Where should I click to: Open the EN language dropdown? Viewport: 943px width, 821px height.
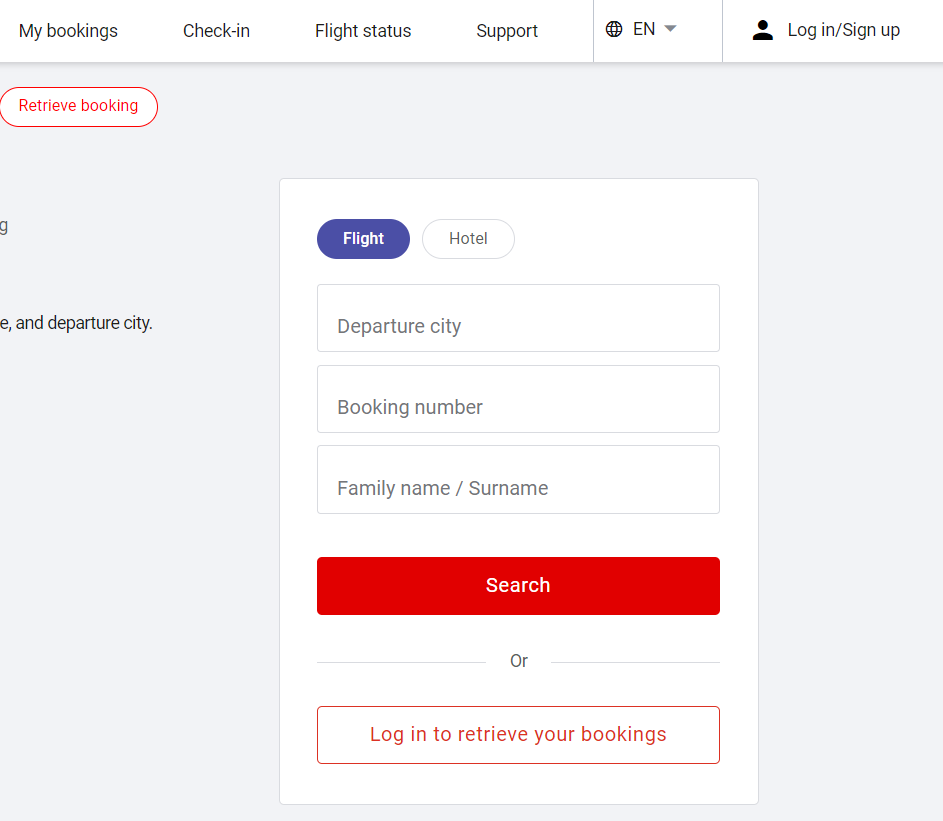click(644, 29)
